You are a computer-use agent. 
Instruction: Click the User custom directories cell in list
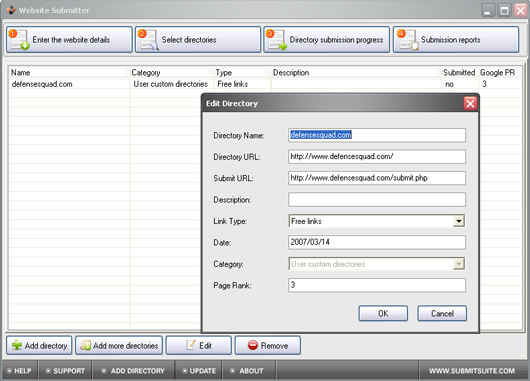tap(170, 84)
